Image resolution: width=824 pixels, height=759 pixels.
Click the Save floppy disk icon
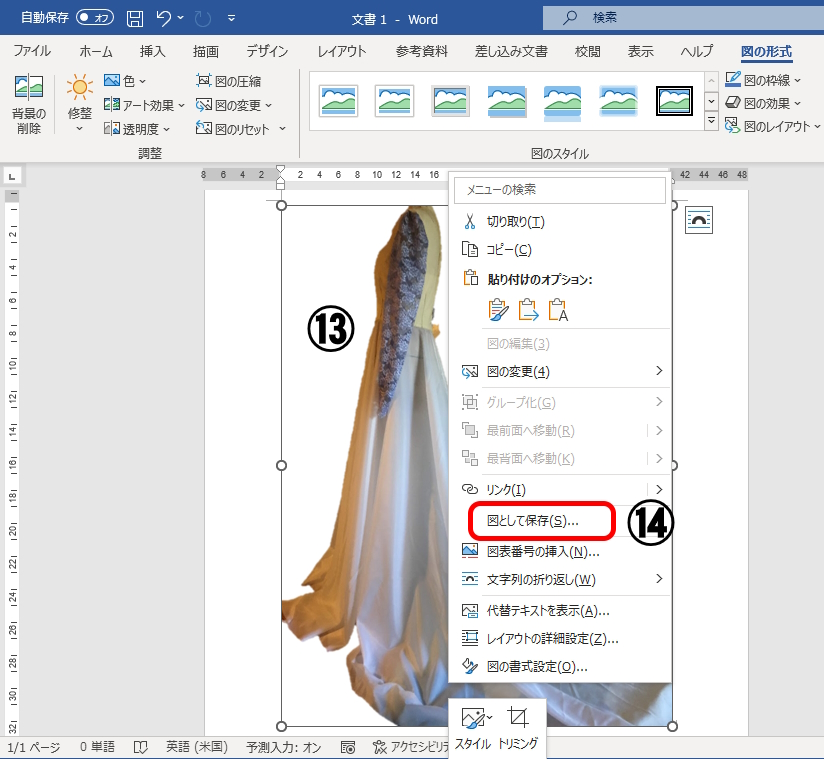(x=135, y=18)
